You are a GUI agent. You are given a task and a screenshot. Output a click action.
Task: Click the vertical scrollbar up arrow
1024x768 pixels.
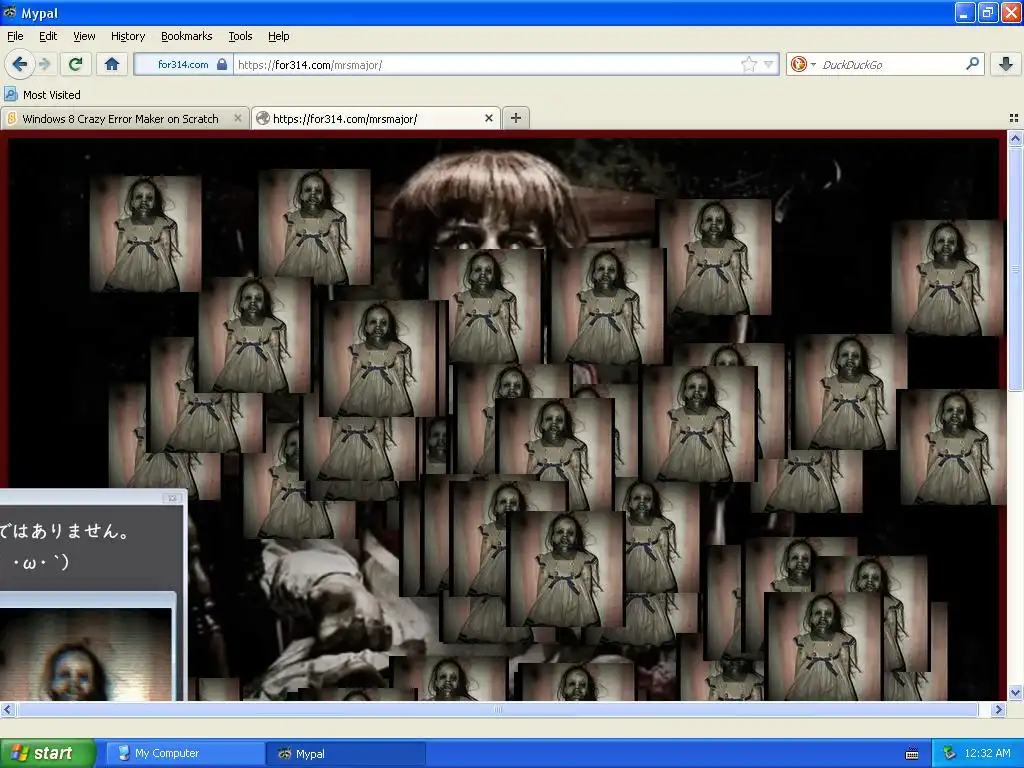[x=1015, y=138]
